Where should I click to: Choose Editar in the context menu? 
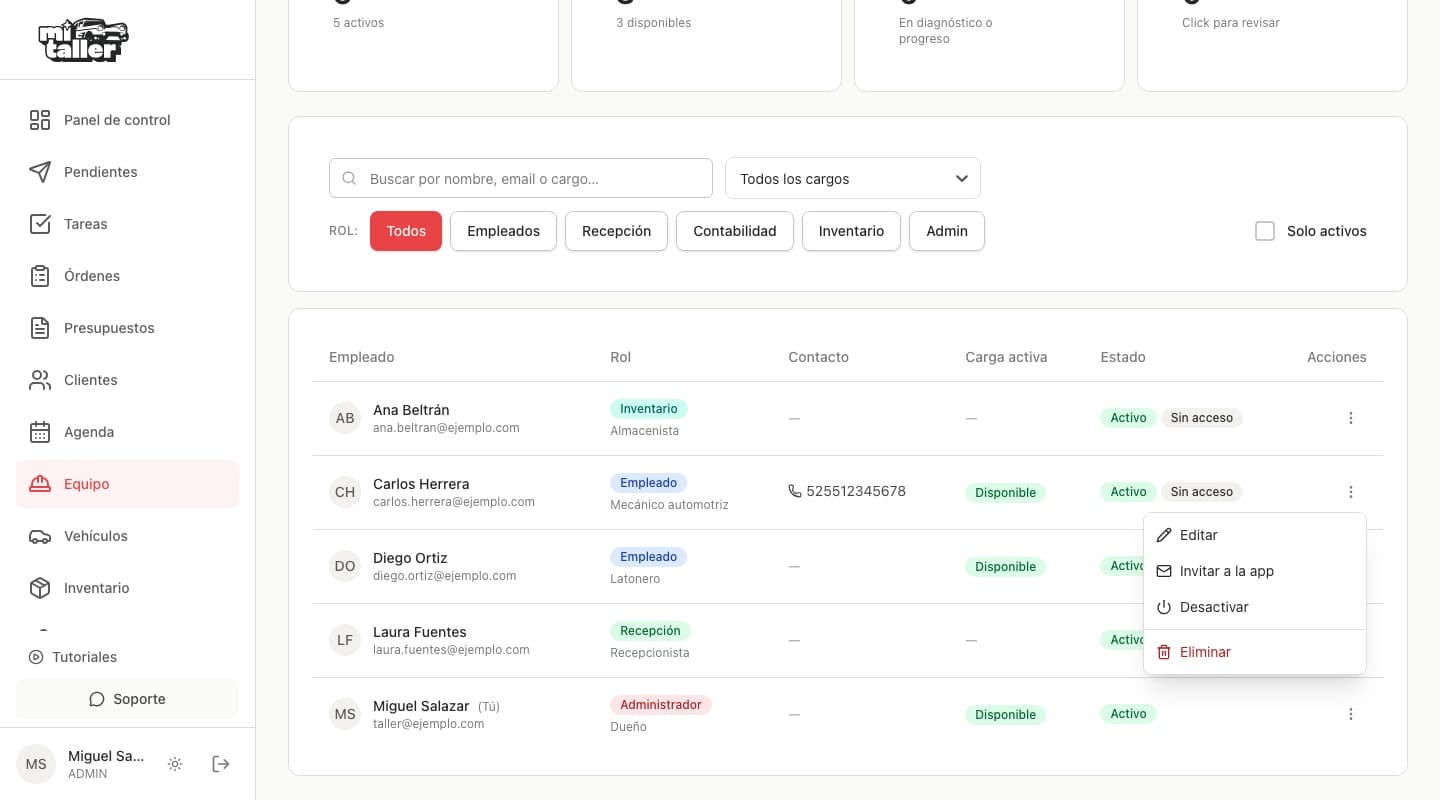click(1254, 535)
